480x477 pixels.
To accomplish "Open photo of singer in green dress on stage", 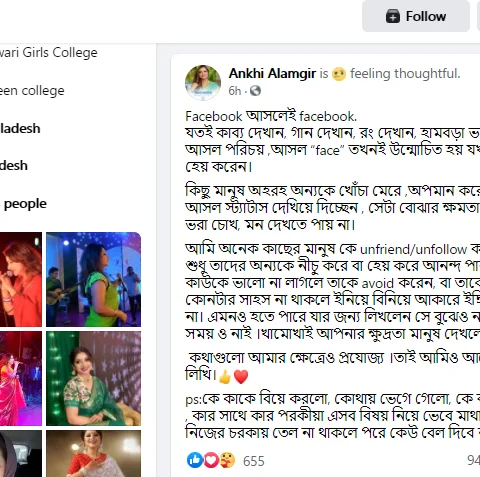I will coord(93,279).
